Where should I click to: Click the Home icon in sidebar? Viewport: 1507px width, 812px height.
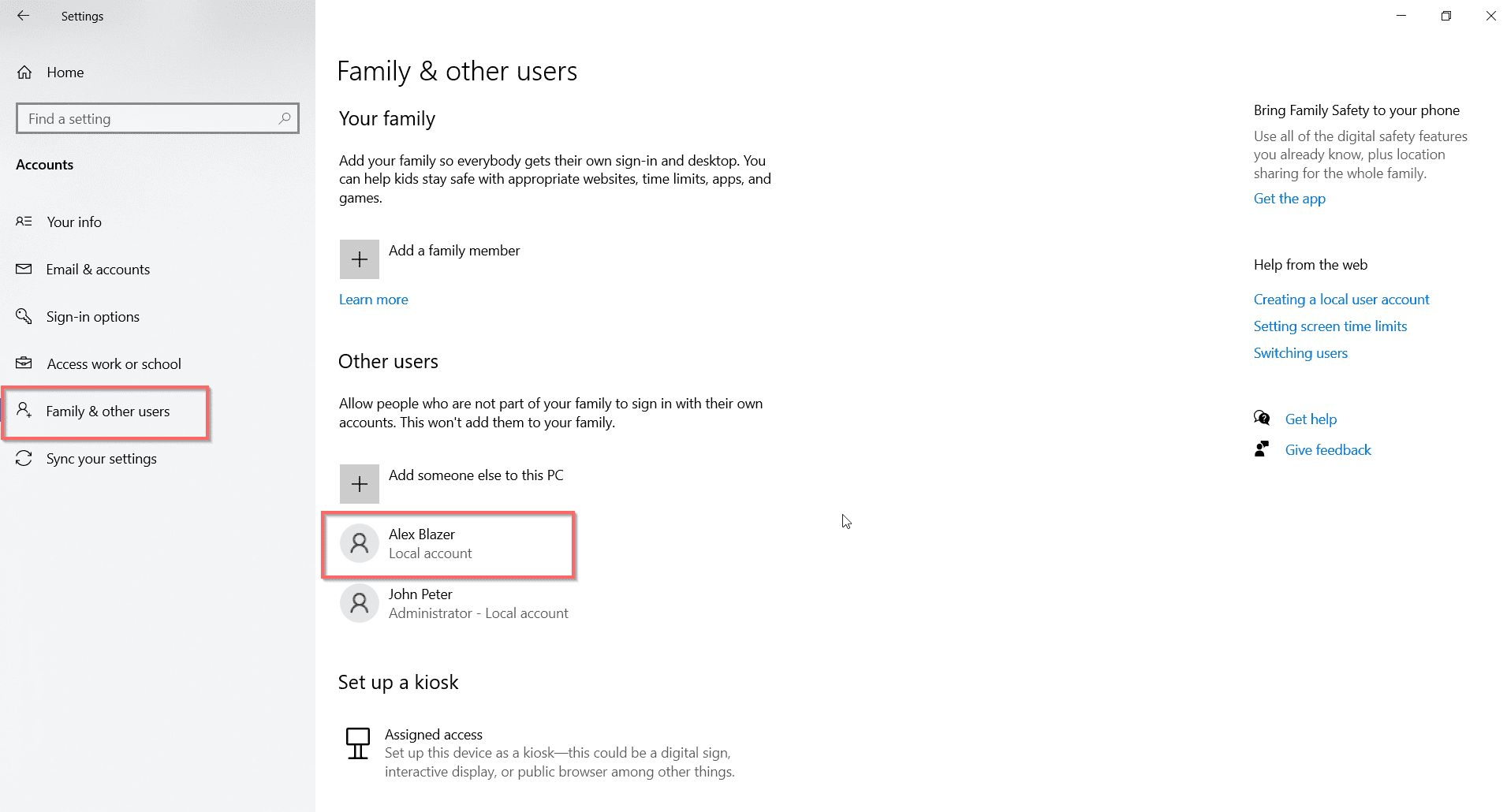[24, 73]
